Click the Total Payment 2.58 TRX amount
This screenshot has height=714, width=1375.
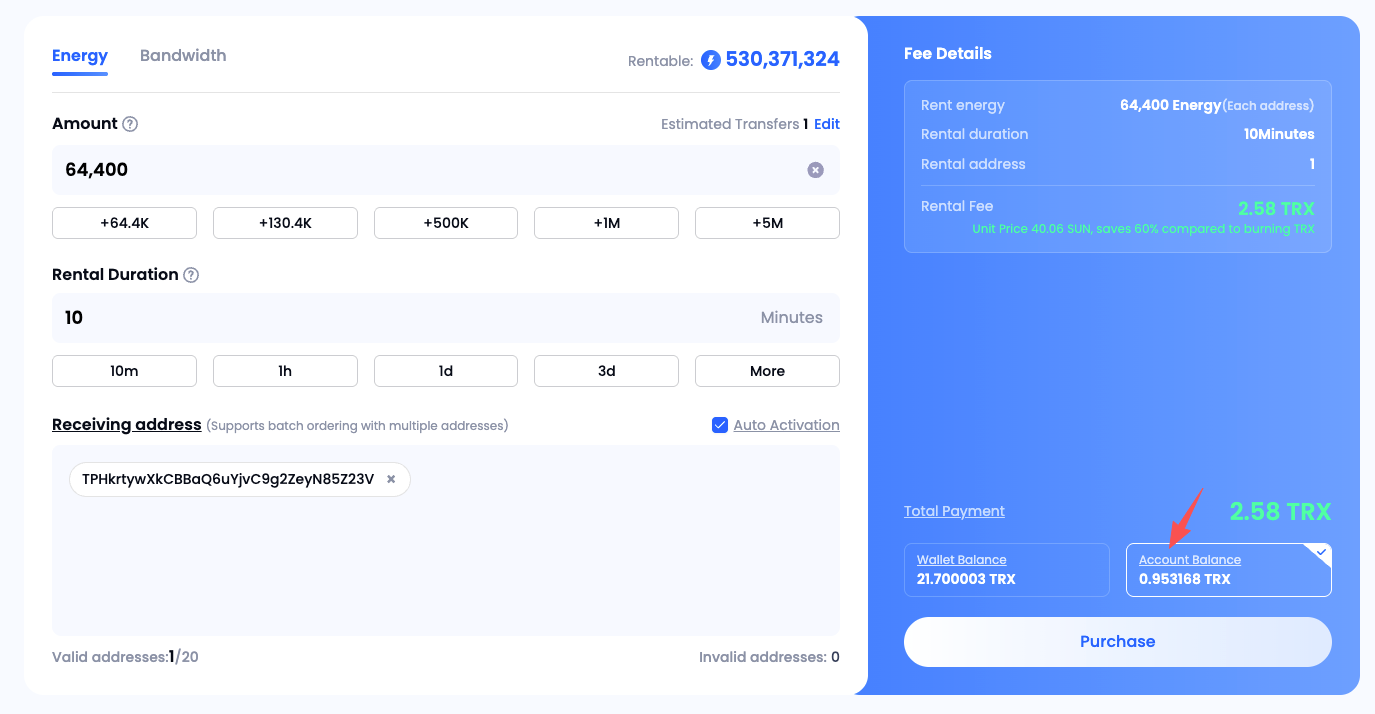[1281, 512]
